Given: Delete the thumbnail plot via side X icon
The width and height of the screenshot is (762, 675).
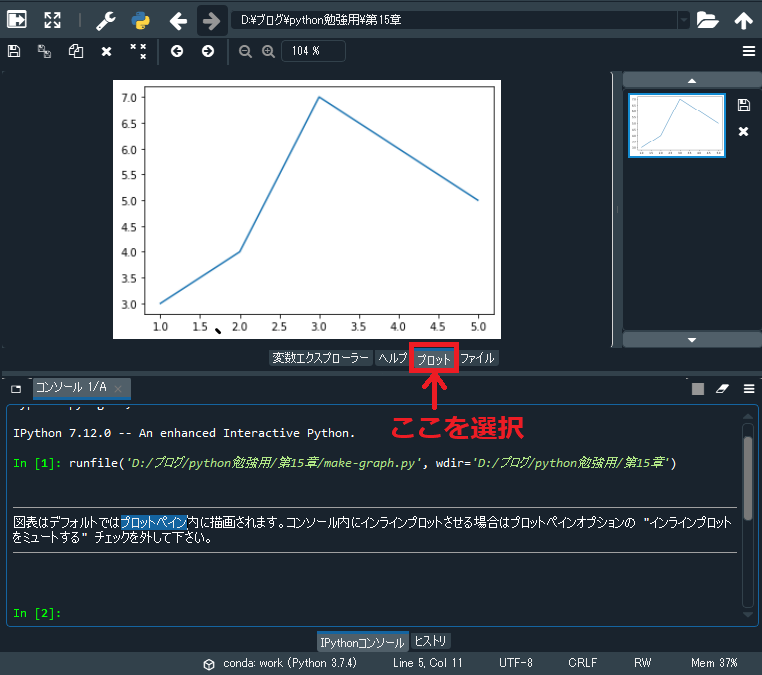Looking at the screenshot, I should pyautogui.click(x=744, y=131).
